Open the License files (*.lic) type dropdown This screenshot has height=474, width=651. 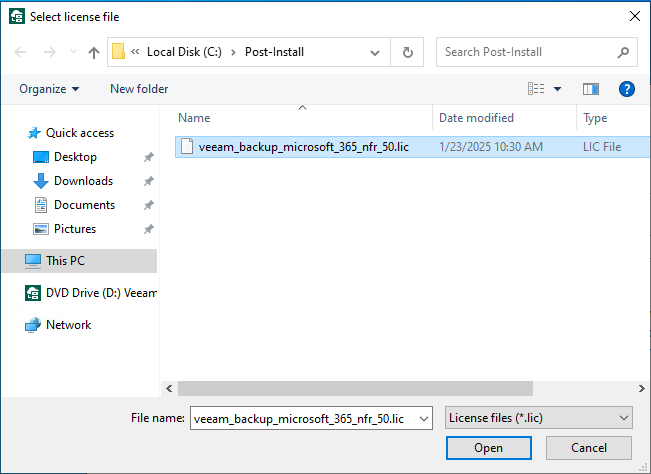pos(538,418)
